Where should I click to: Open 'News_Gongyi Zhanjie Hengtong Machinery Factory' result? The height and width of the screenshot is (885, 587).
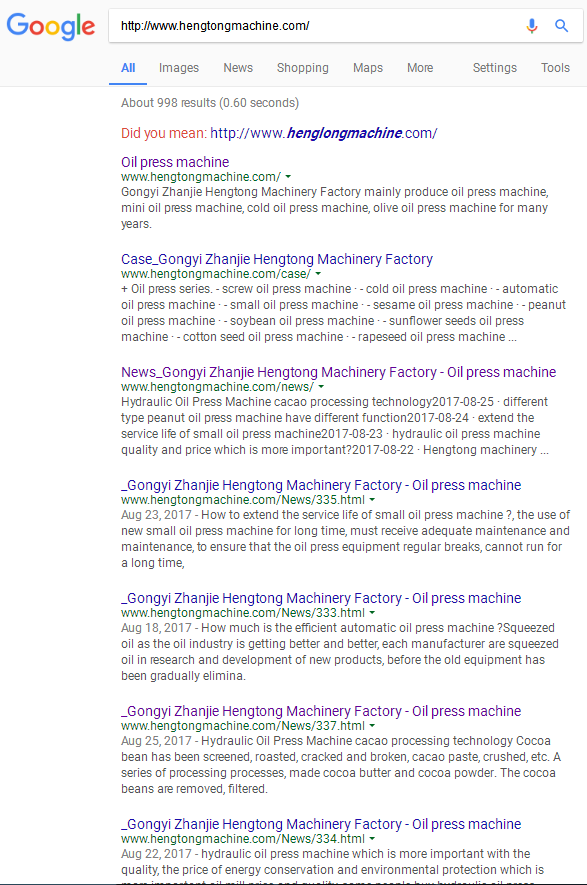tap(339, 372)
